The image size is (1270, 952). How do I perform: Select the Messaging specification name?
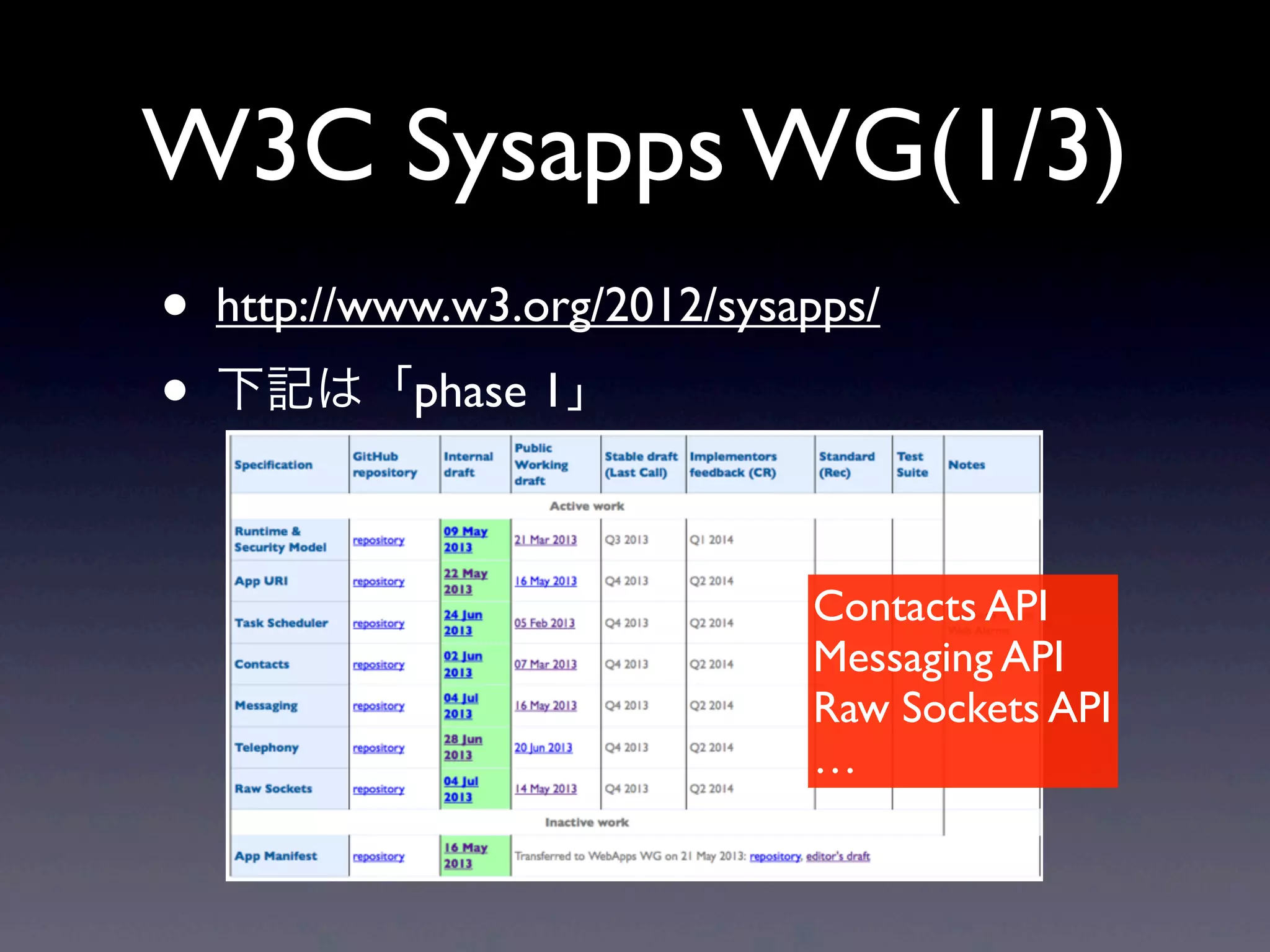266,706
